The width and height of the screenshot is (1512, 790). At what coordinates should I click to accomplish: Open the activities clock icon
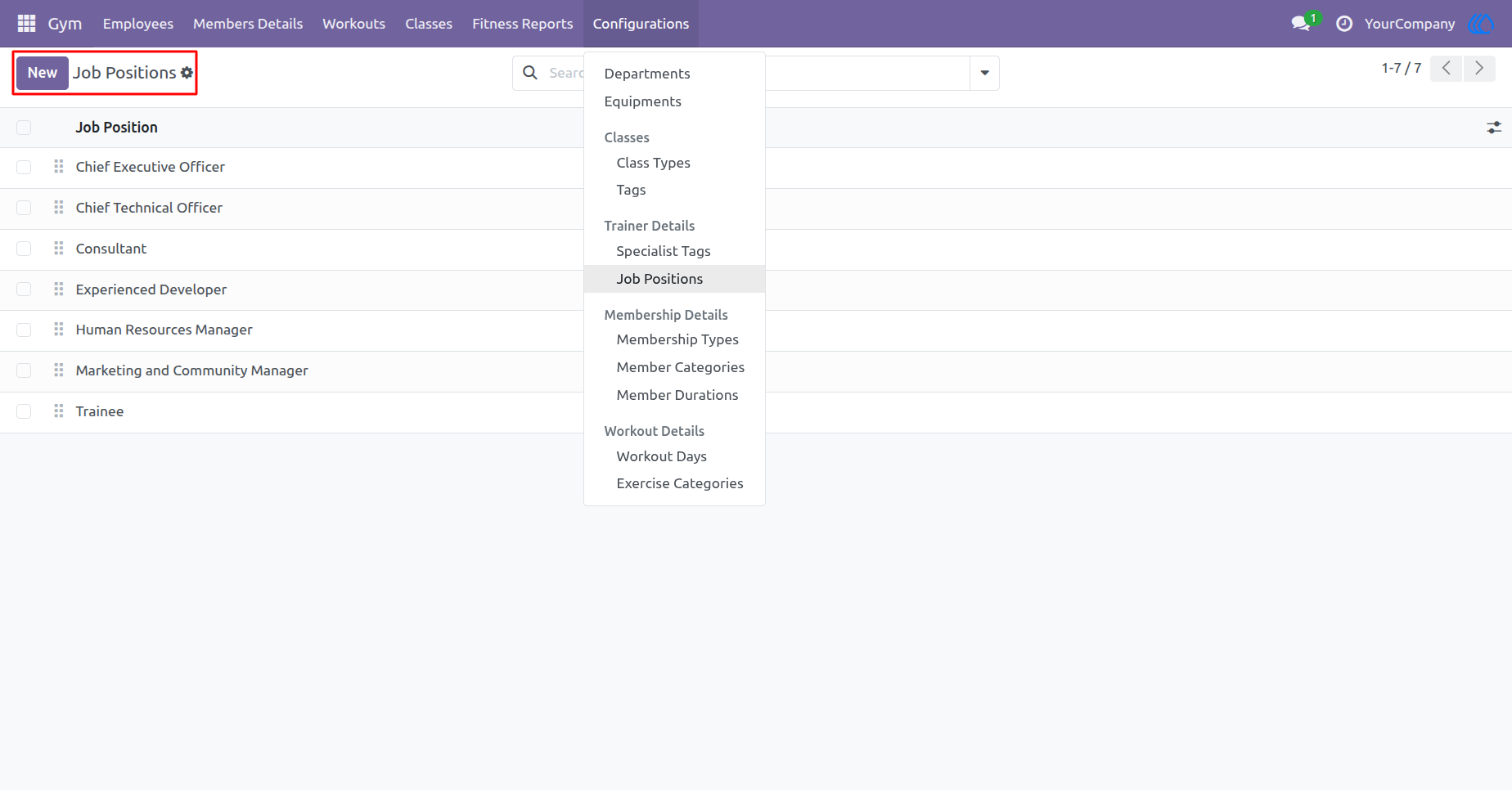click(x=1343, y=24)
